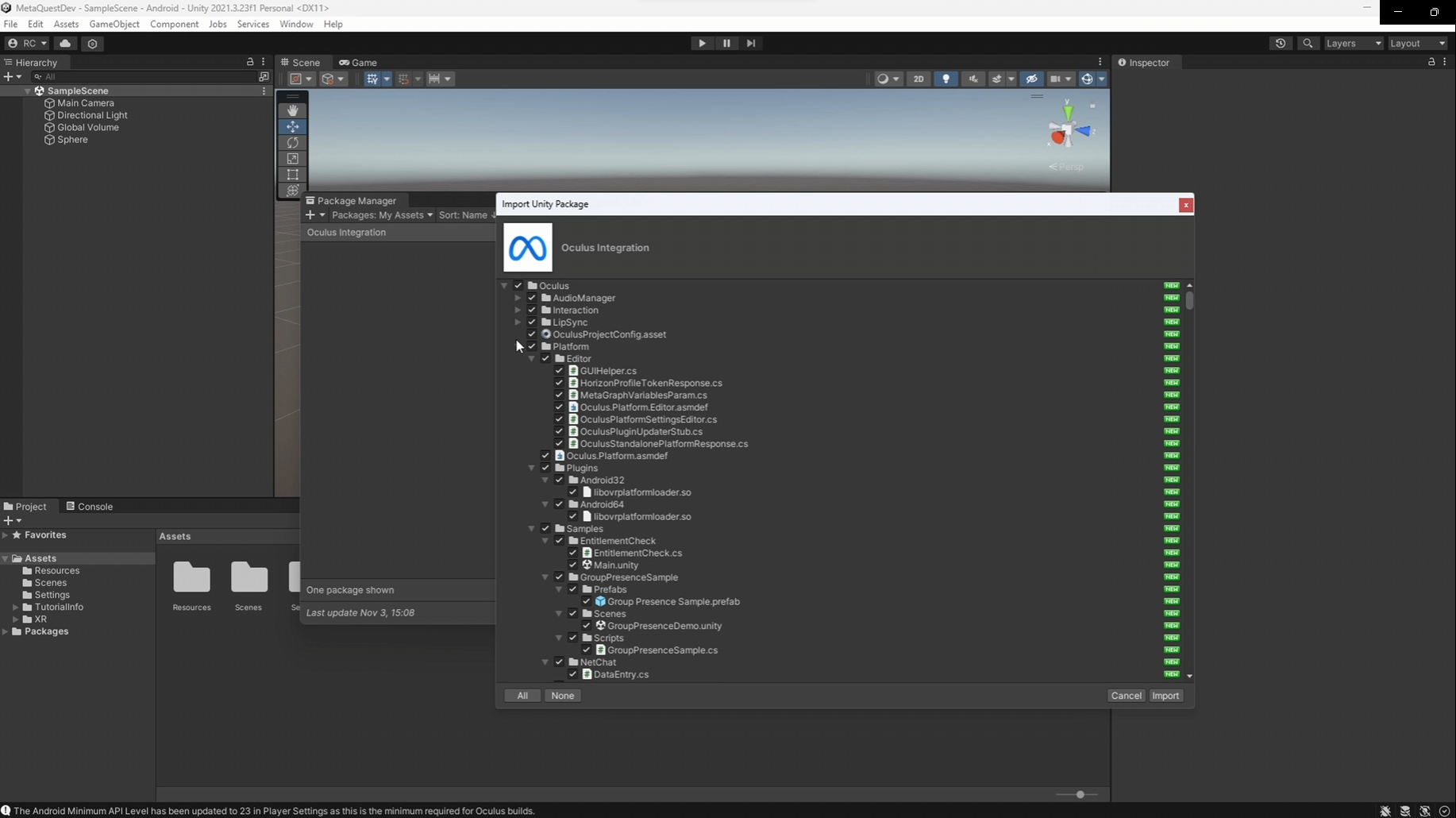
Task: Open Undo History icon
Action: click(x=1281, y=43)
